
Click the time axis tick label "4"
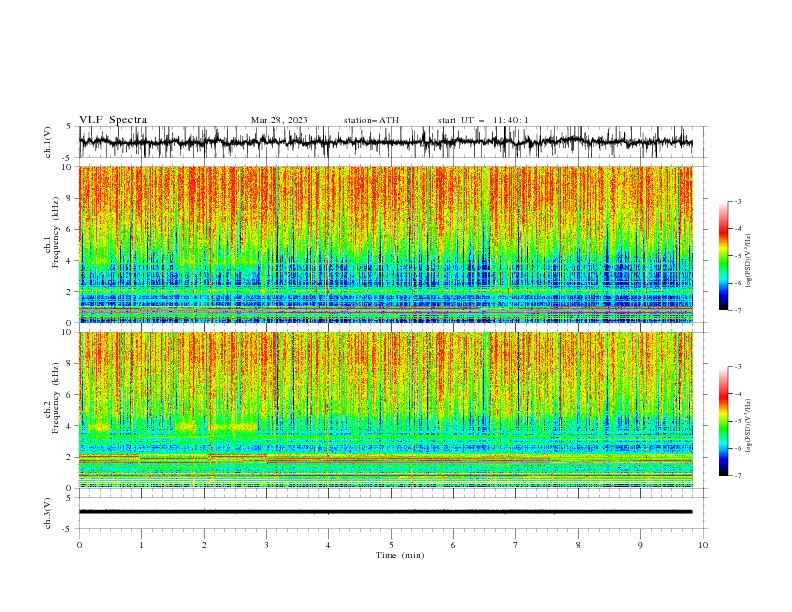pyautogui.click(x=328, y=545)
